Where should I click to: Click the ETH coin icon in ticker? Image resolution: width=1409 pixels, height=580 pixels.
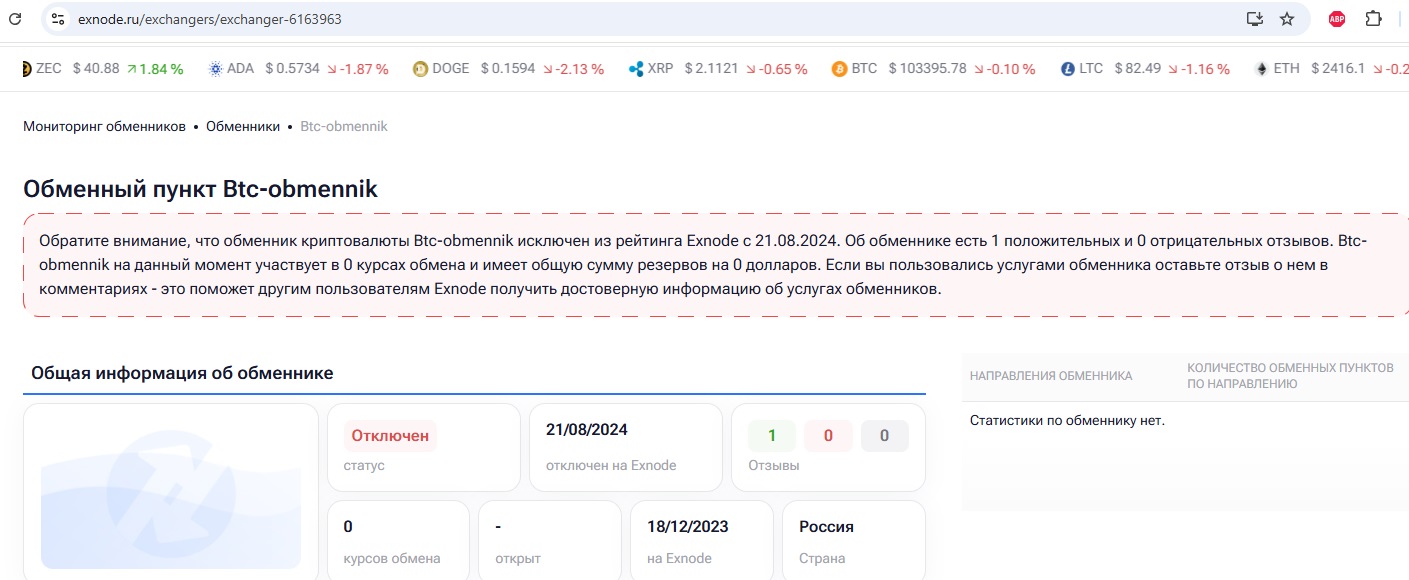pos(1262,69)
